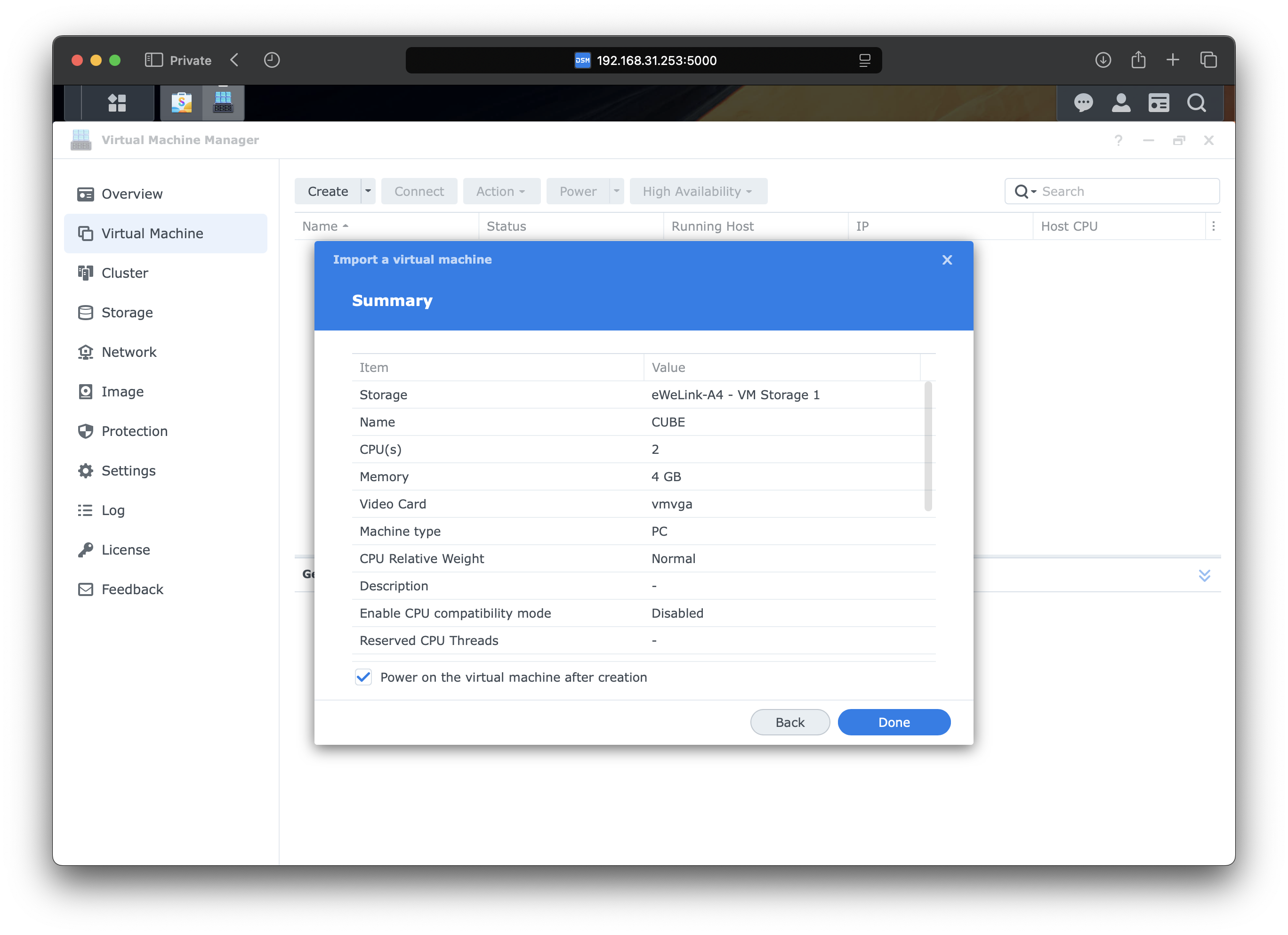The width and height of the screenshot is (1288, 935).
Task: Open the Storage section in sidebar
Action: [x=127, y=313]
